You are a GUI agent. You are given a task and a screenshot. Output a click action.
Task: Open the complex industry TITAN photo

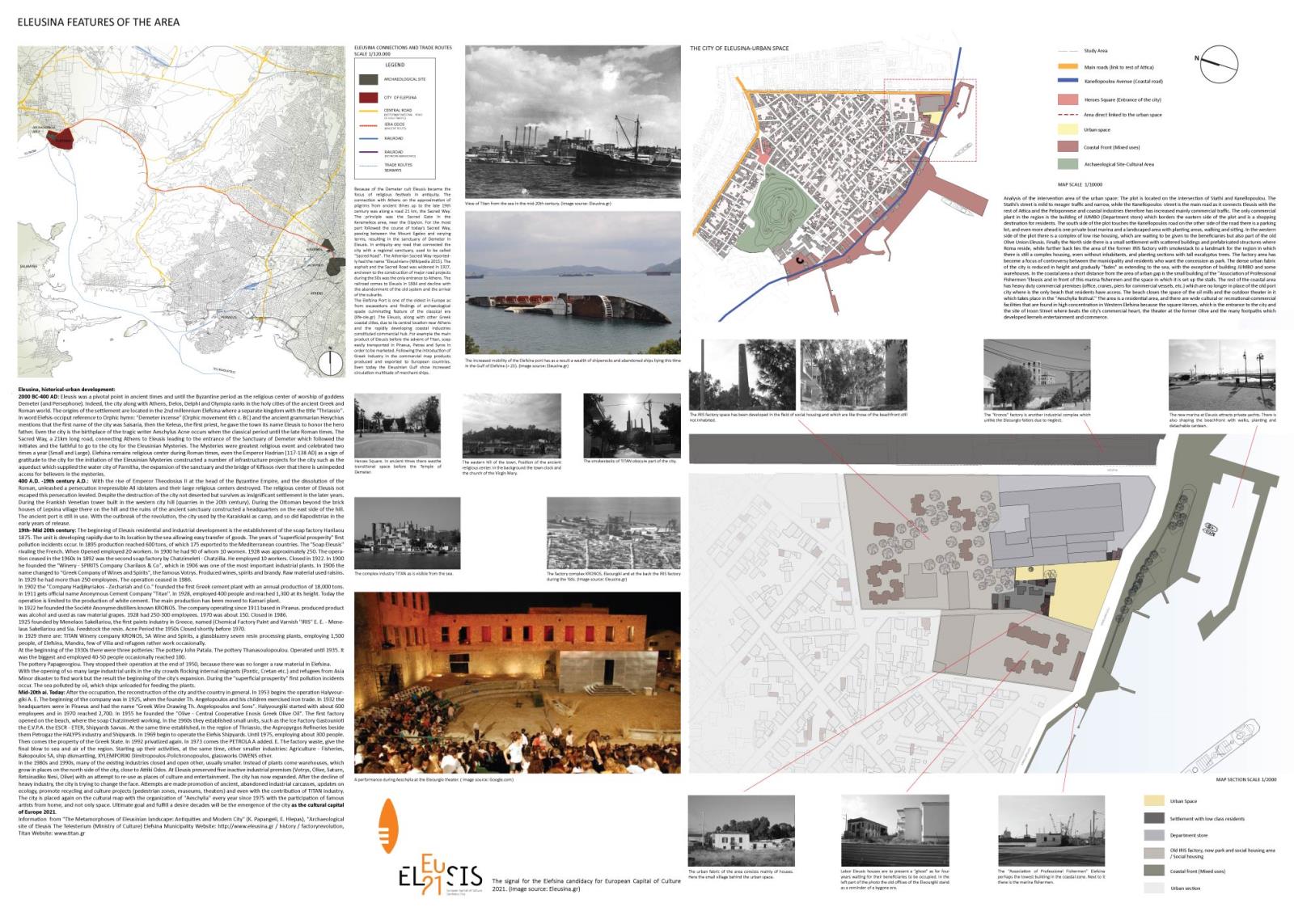pyautogui.click(x=408, y=533)
